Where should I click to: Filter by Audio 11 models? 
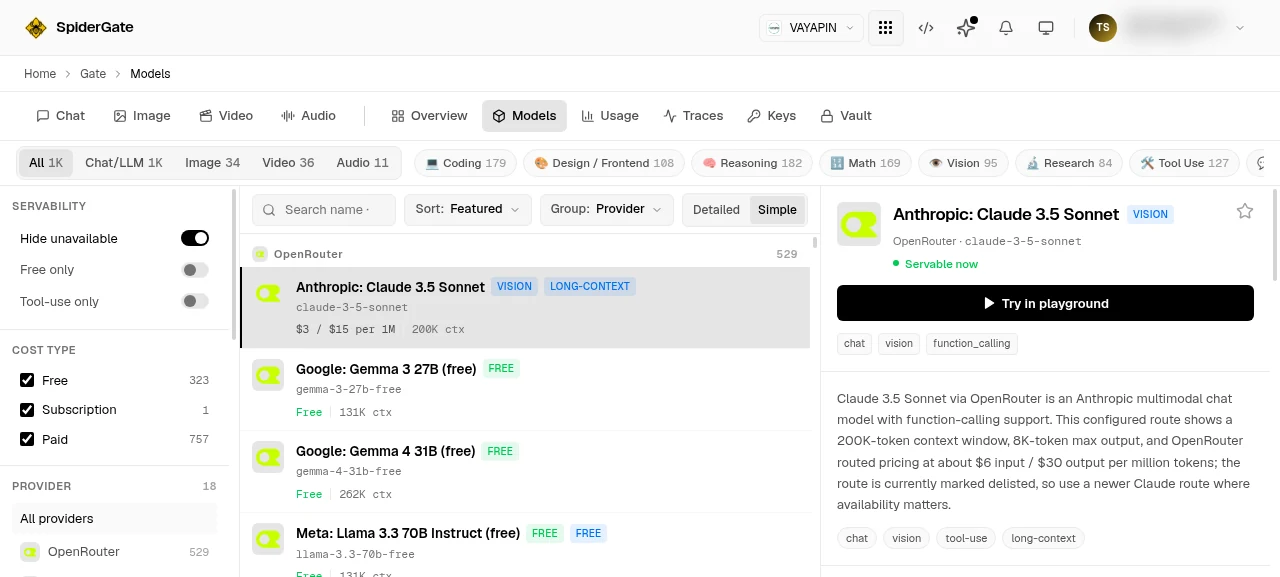(362, 163)
